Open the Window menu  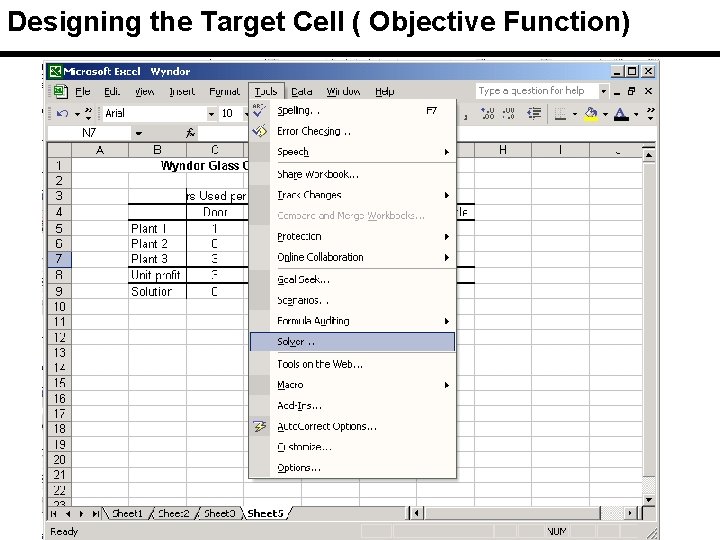[343, 92]
